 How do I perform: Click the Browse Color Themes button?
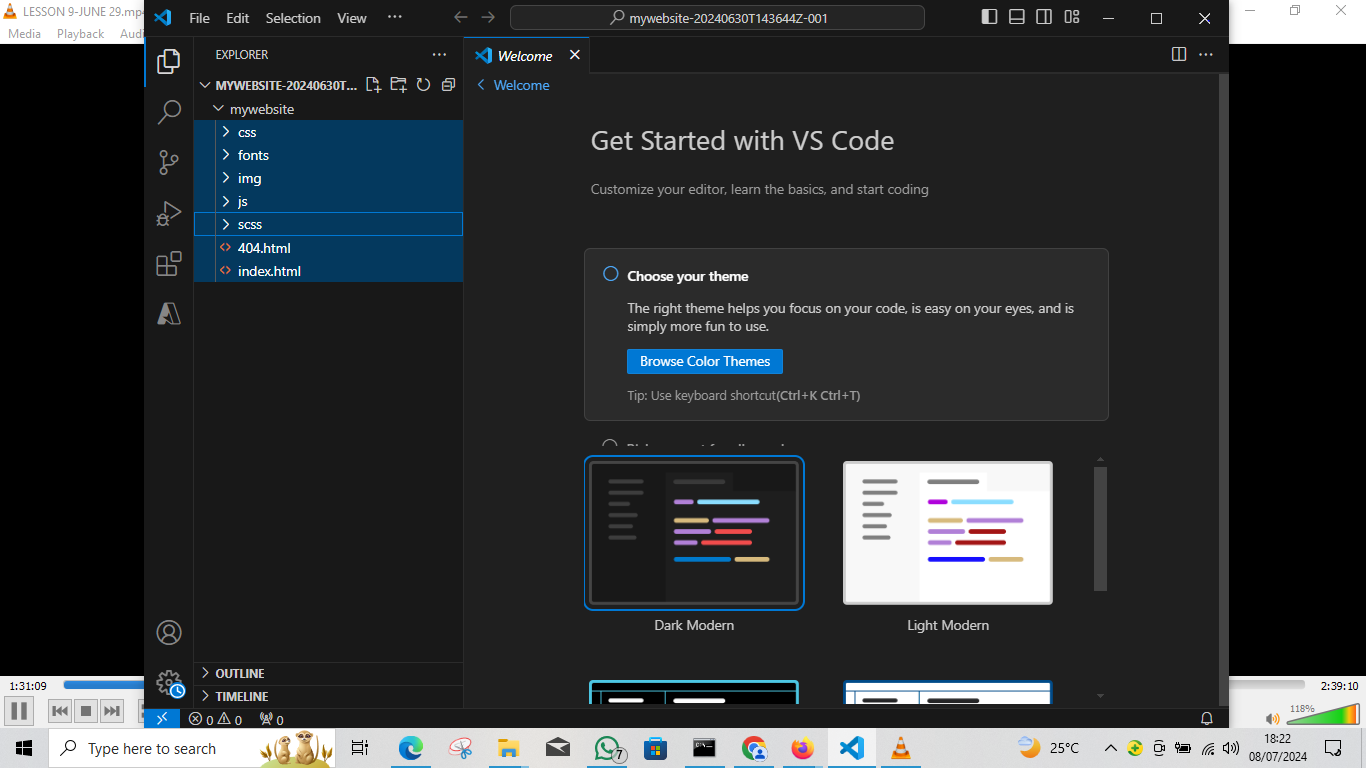704,361
